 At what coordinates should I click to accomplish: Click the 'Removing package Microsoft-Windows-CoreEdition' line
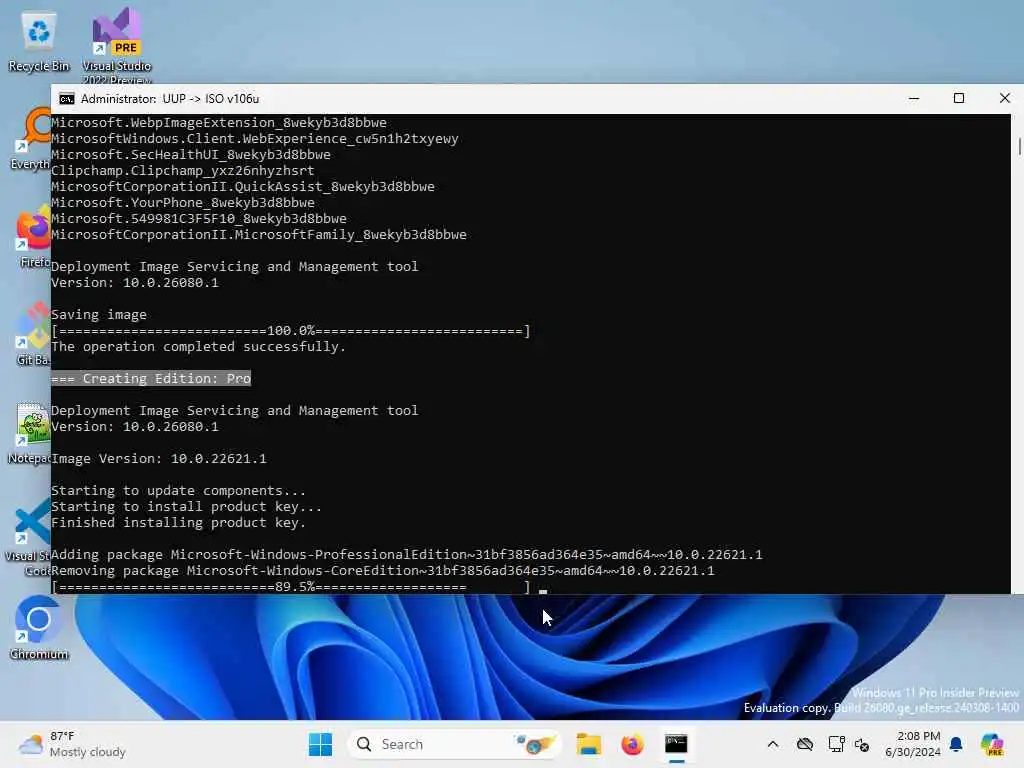[x=383, y=571]
